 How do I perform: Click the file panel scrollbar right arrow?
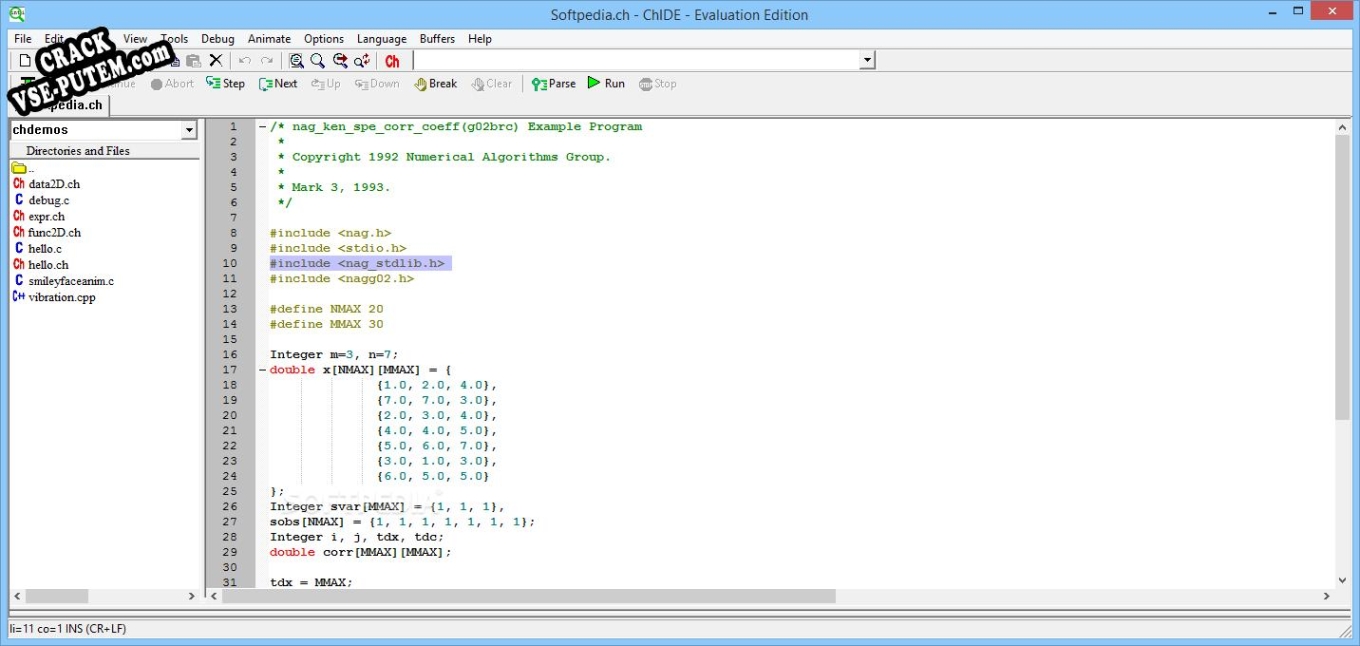click(192, 596)
